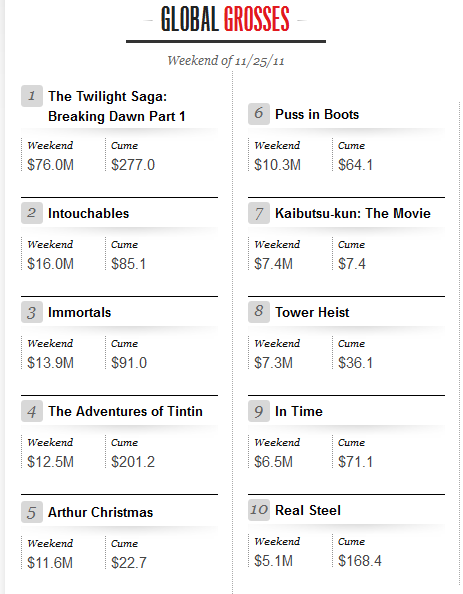The width and height of the screenshot is (463, 594).
Task: Open the Intouchables movie title
Action: [88, 213]
